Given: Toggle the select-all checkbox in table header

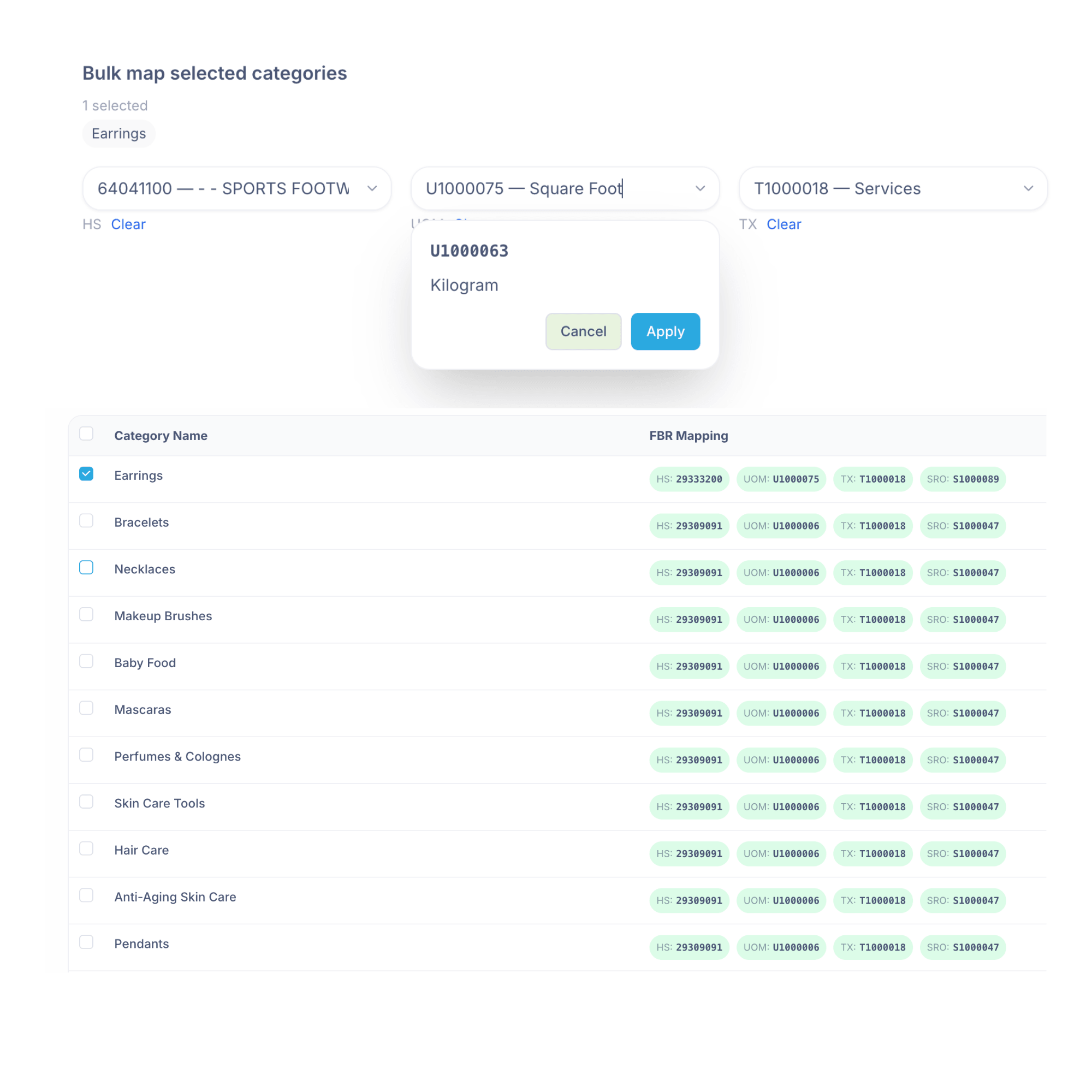Looking at the screenshot, I should (x=86, y=433).
